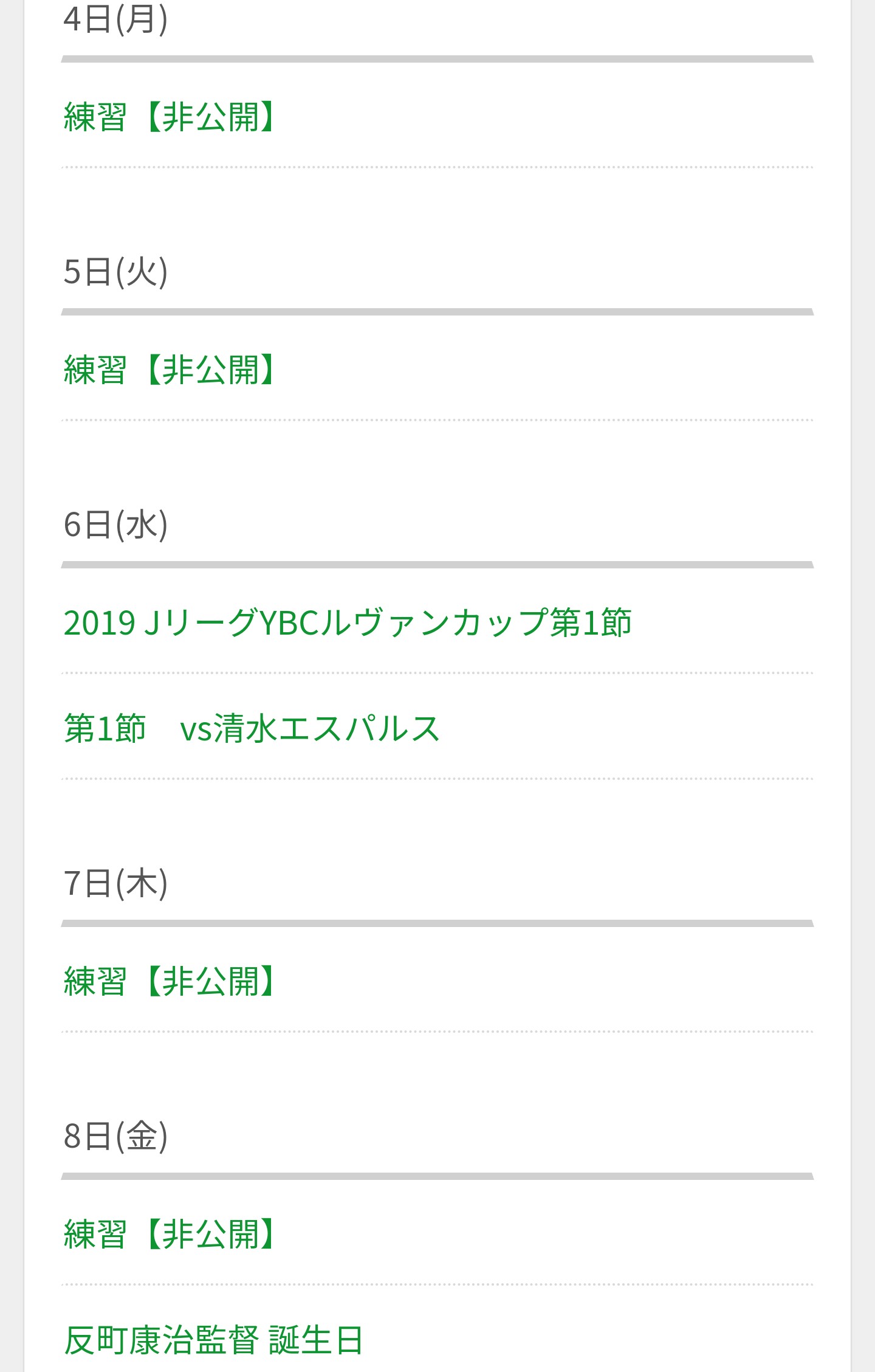This screenshot has width=875, height=1372.
Task: Open the 練習【非公開】 entry for 5日(火)
Action: pyautogui.click(x=170, y=370)
